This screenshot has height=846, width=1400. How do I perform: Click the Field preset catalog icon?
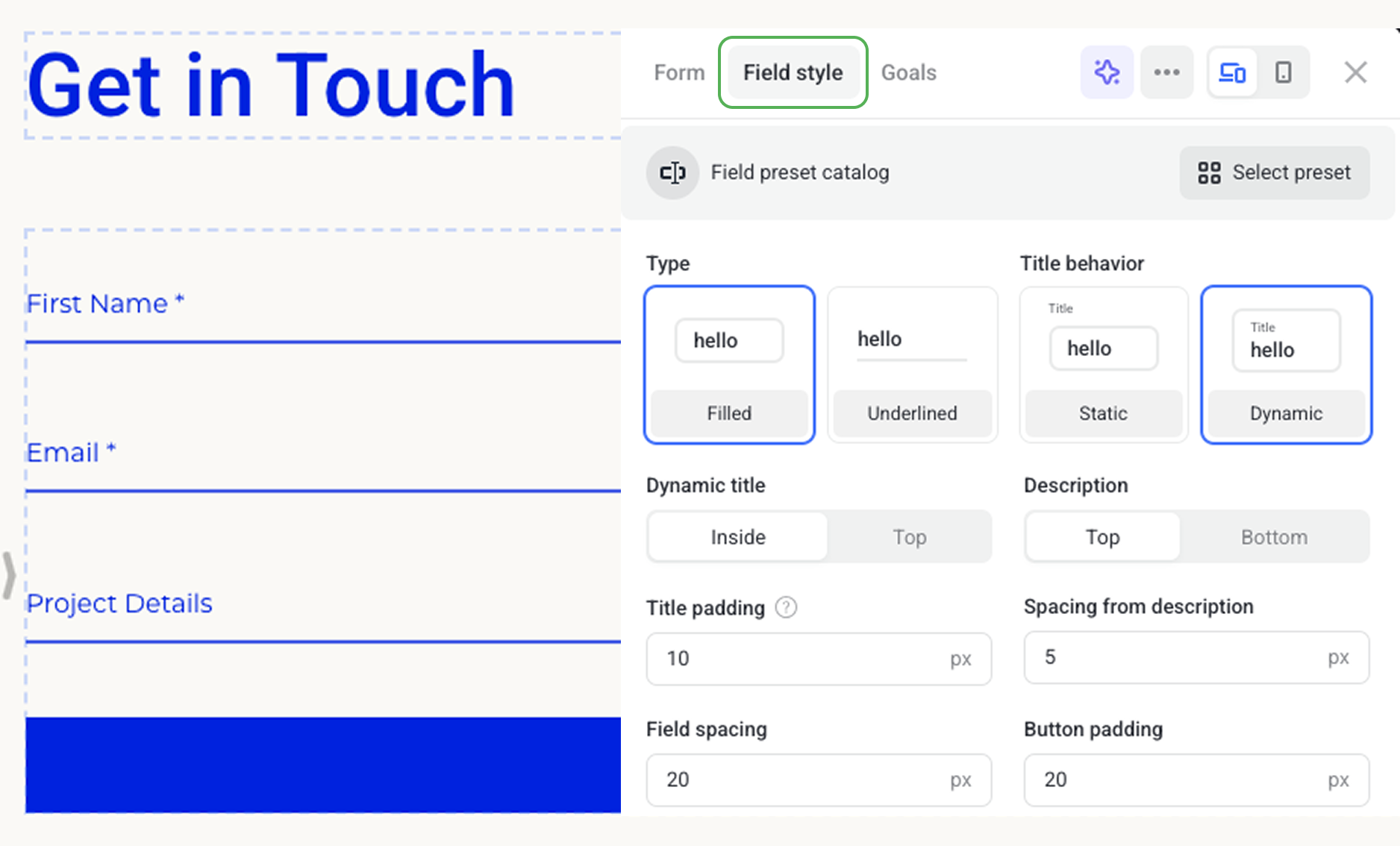(672, 172)
